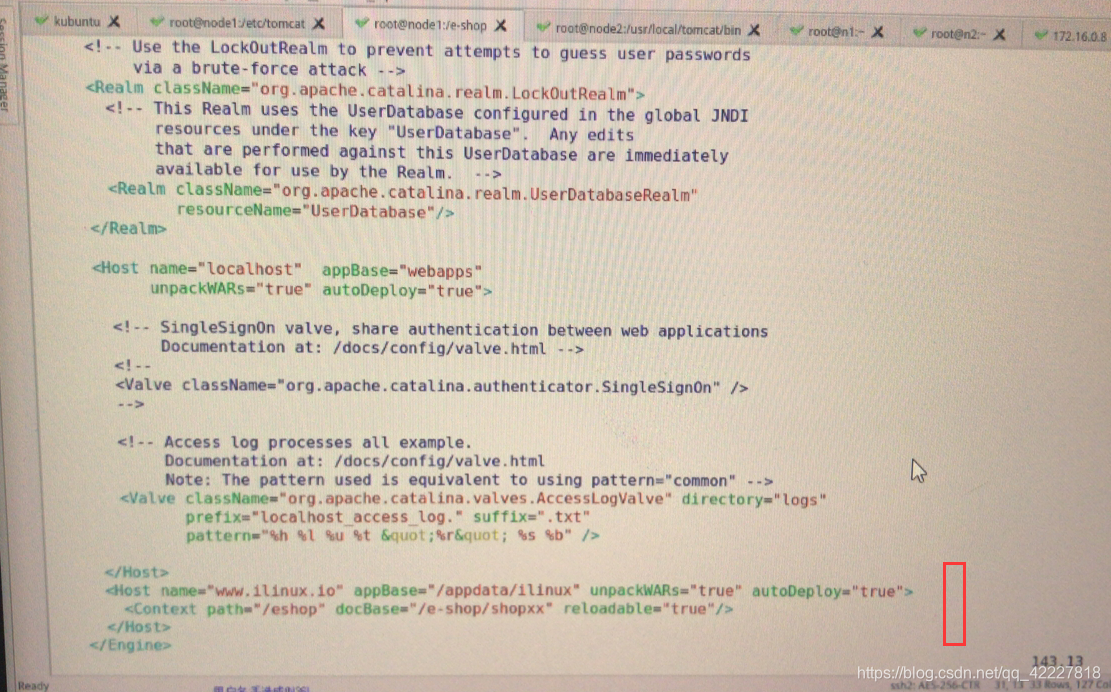Close the root@node1:/e-shop tab

[x=500, y=25]
